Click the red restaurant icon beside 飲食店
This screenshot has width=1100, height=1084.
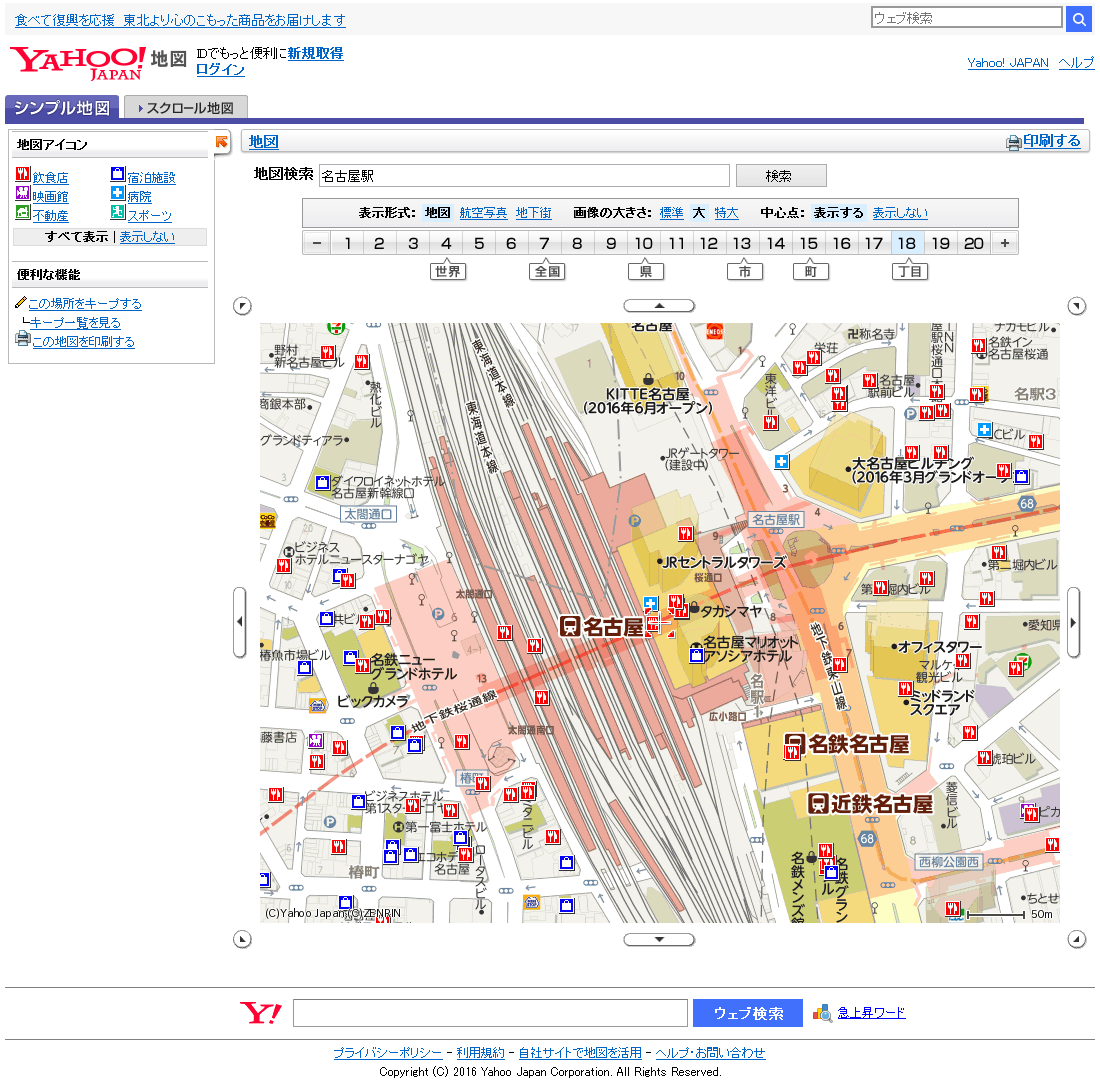22,175
